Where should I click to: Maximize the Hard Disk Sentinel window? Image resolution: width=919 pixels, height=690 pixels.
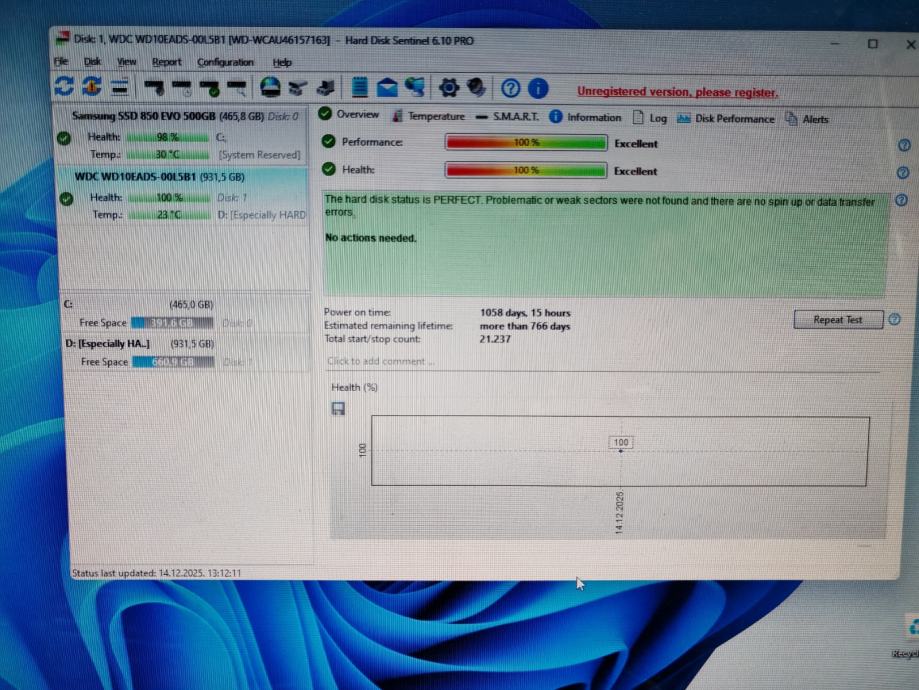(873, 44)
